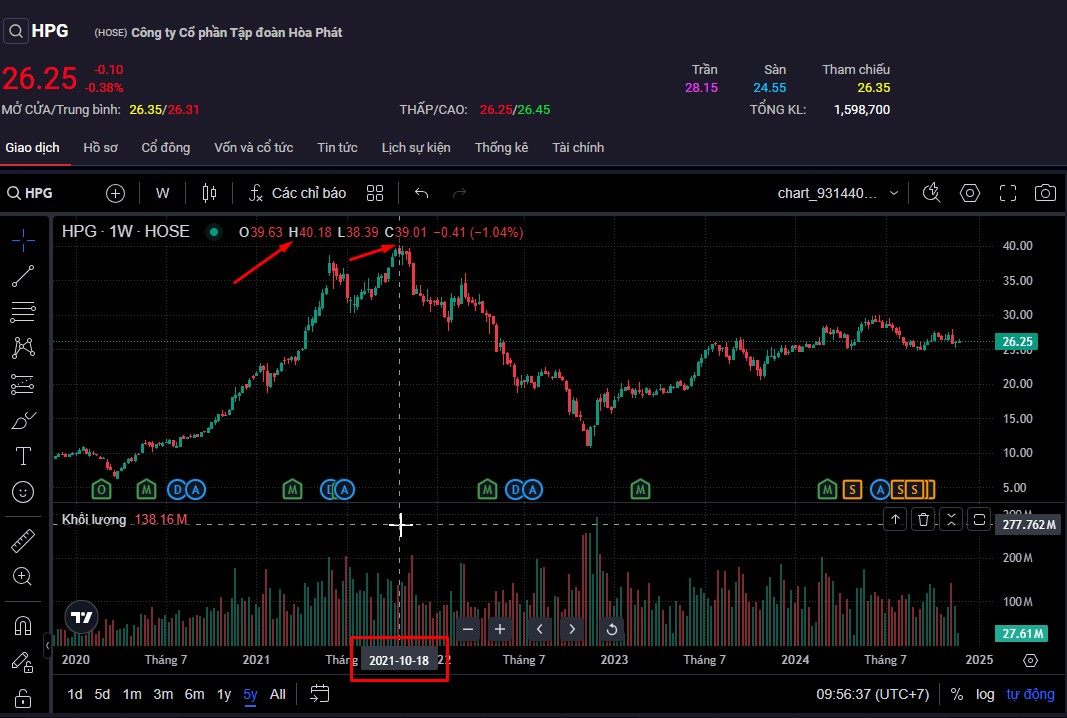Open the go-to-date calendar icon
The image size is (1067, 718).
click(x=320, y=694)
